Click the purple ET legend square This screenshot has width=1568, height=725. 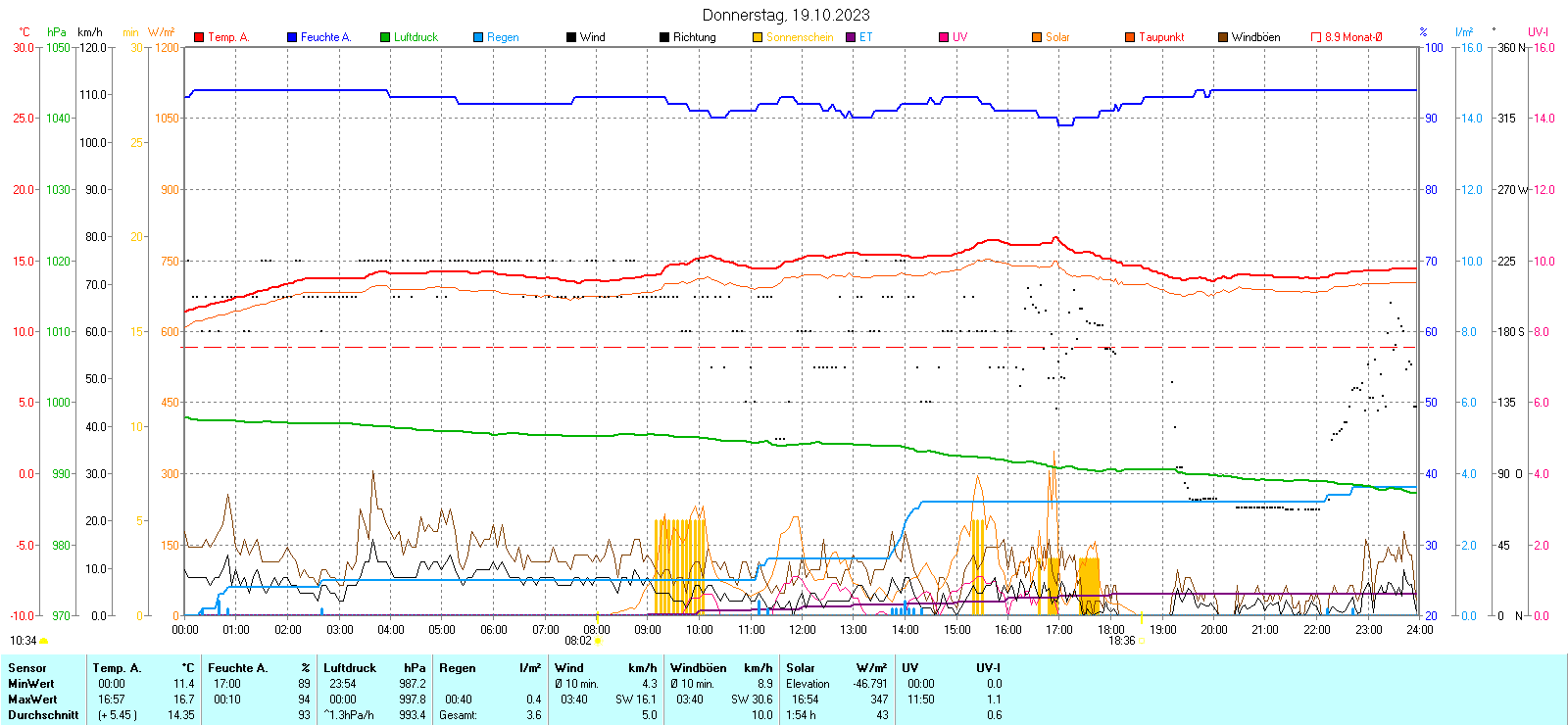[x=851, y=37]
